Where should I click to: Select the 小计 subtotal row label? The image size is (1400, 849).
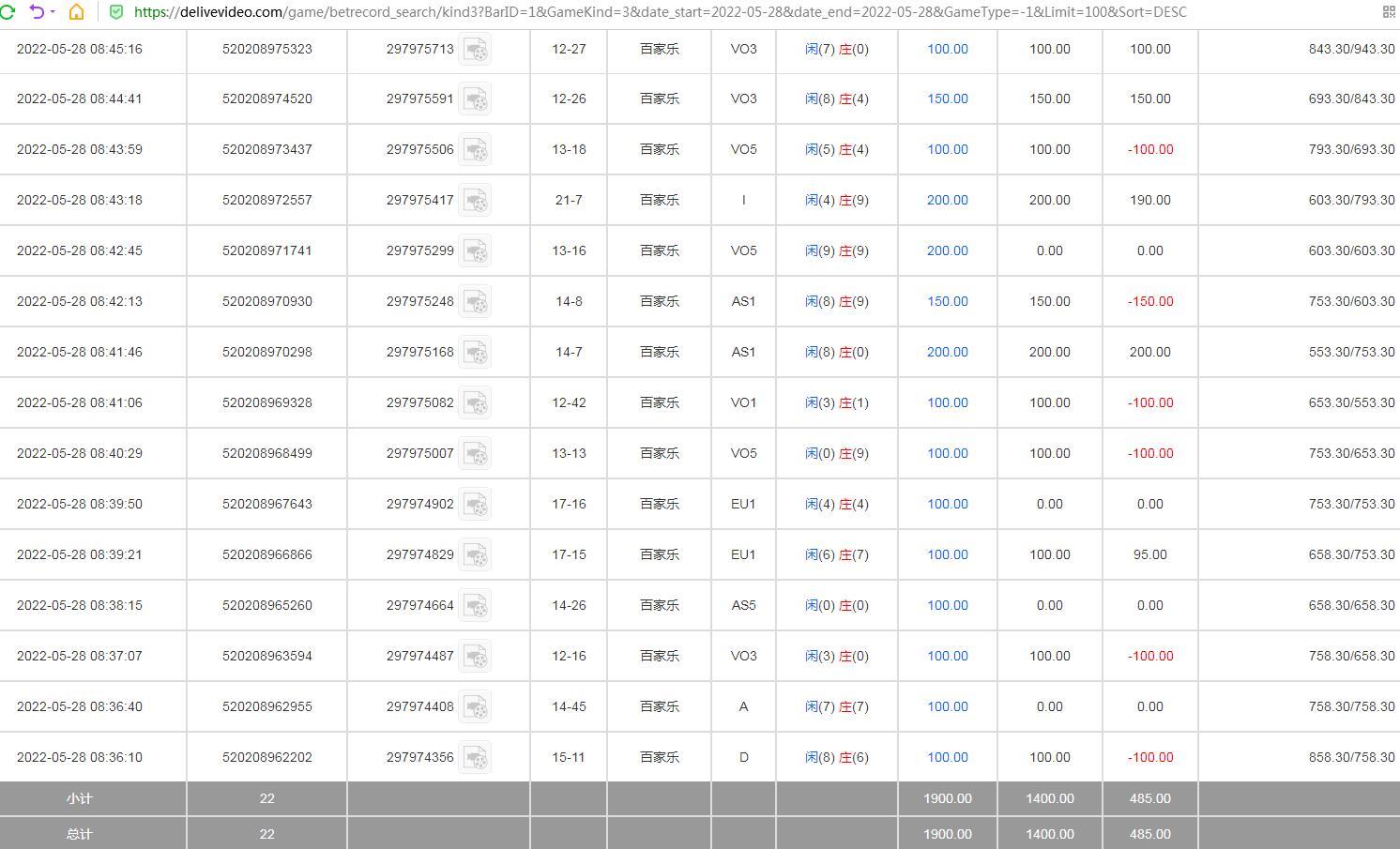(x=80, y=798)
